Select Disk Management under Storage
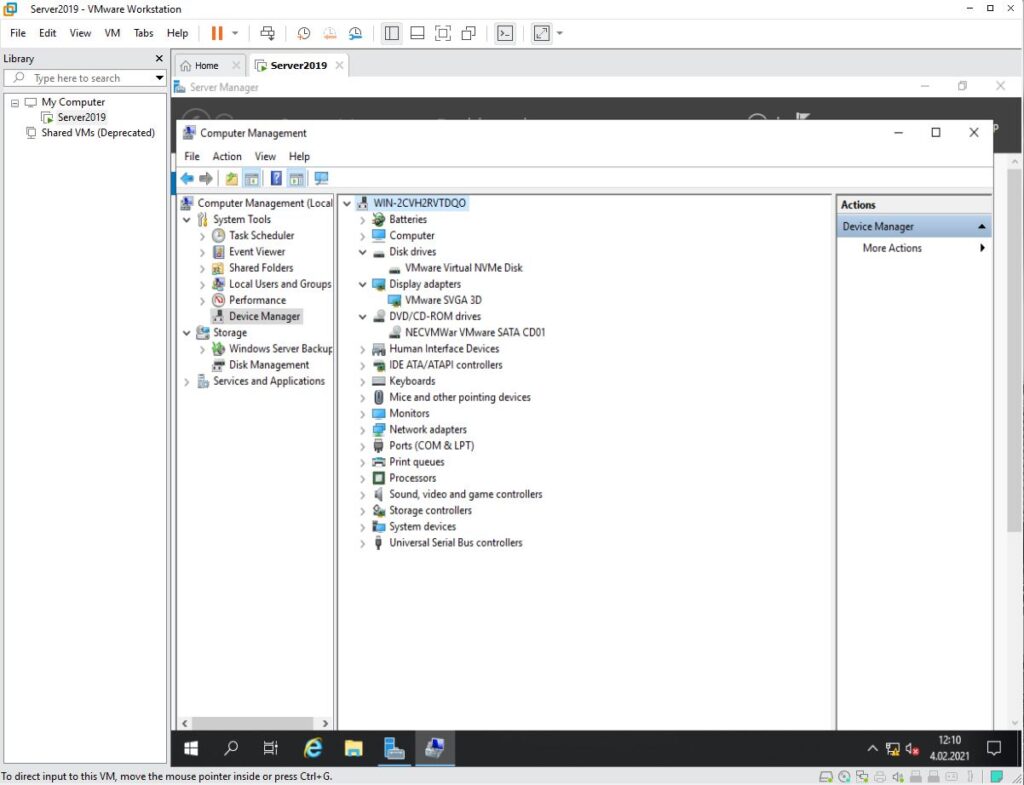 [x=268, y=365]
